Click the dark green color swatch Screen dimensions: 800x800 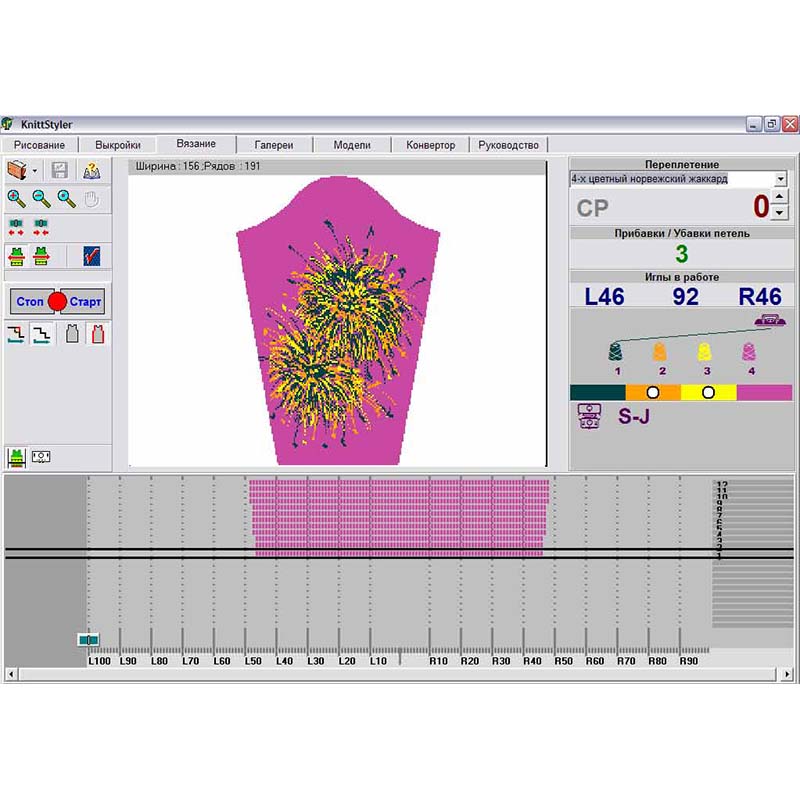(598, 392)
